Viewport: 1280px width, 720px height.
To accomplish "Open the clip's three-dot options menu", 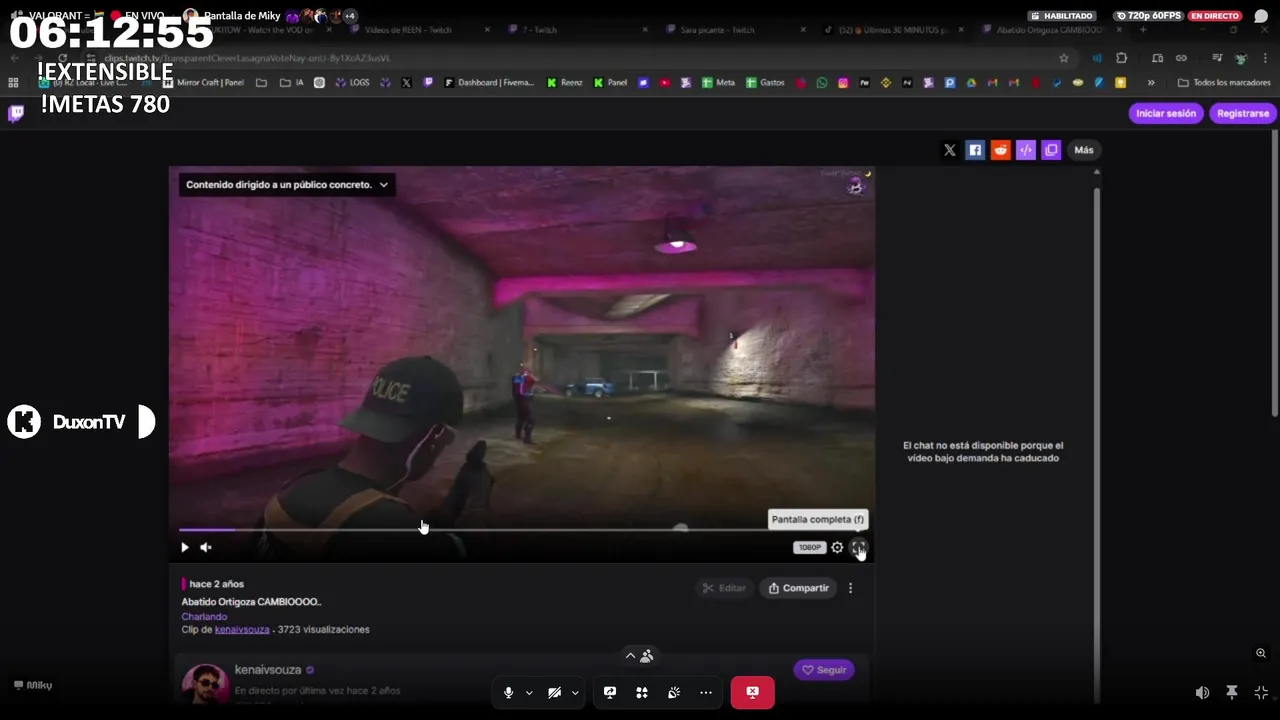I will coord(851,588).
